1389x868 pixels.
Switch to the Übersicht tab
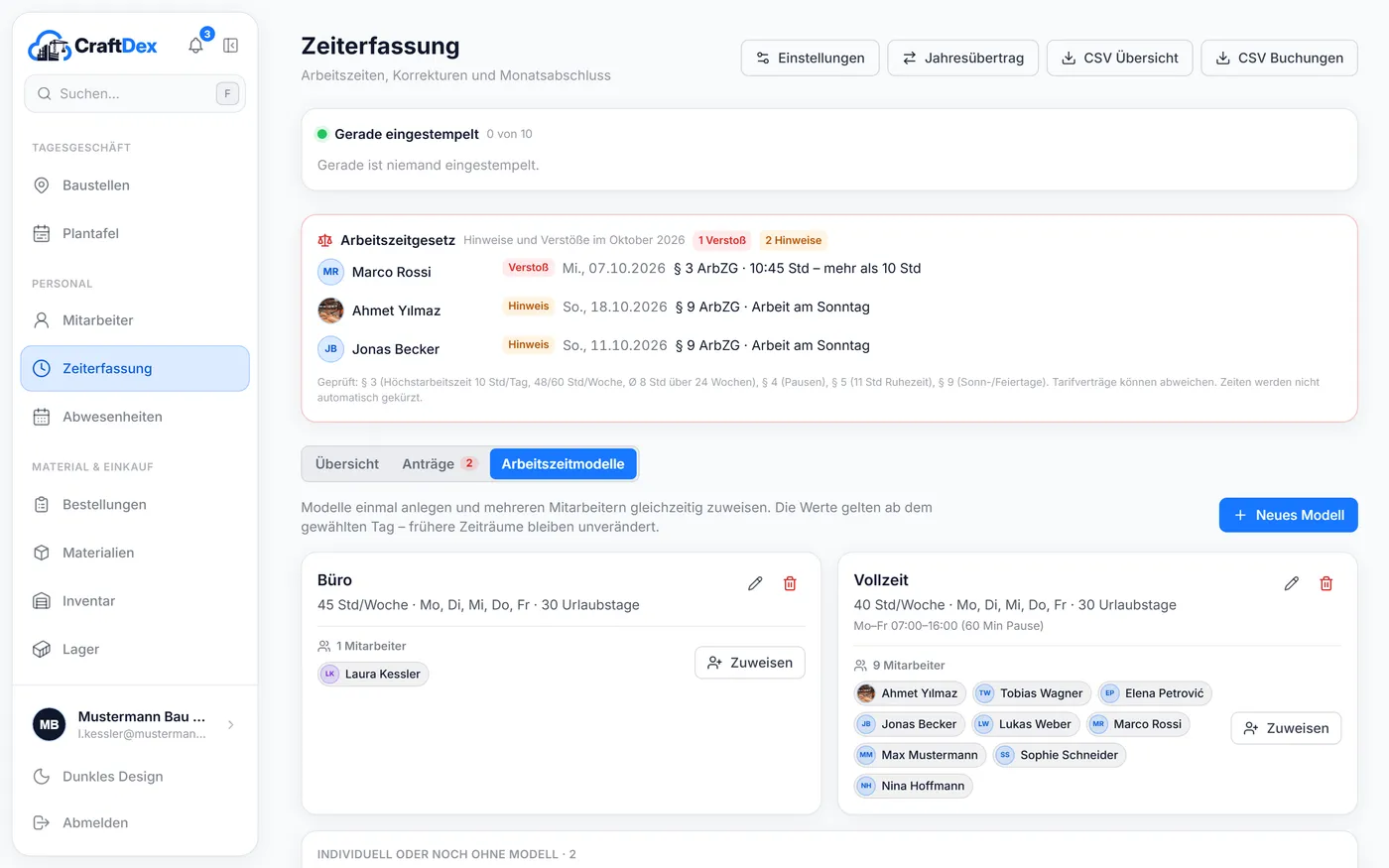(x=347, y=464)
